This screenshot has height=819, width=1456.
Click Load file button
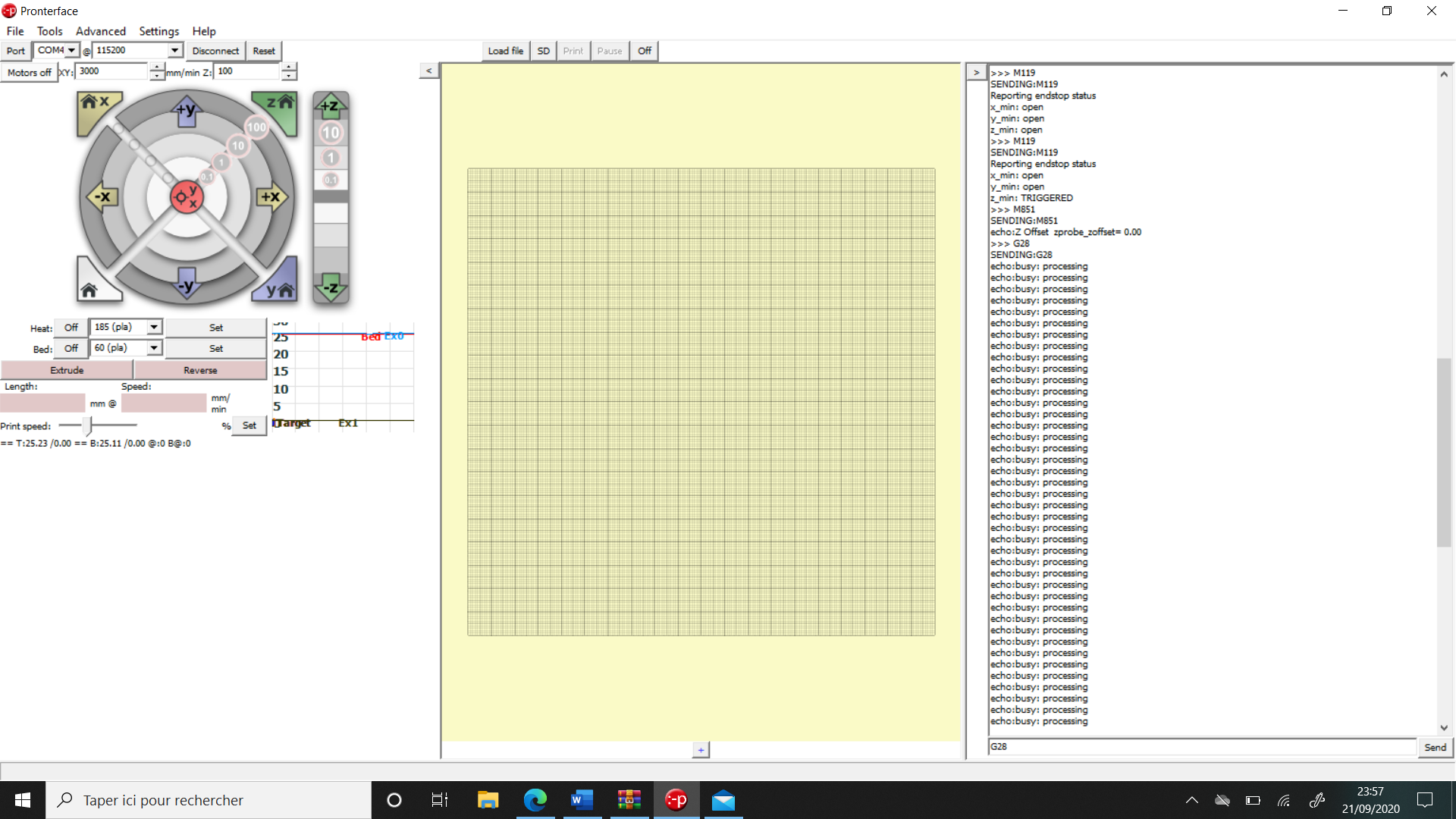[x=505, y=51]
